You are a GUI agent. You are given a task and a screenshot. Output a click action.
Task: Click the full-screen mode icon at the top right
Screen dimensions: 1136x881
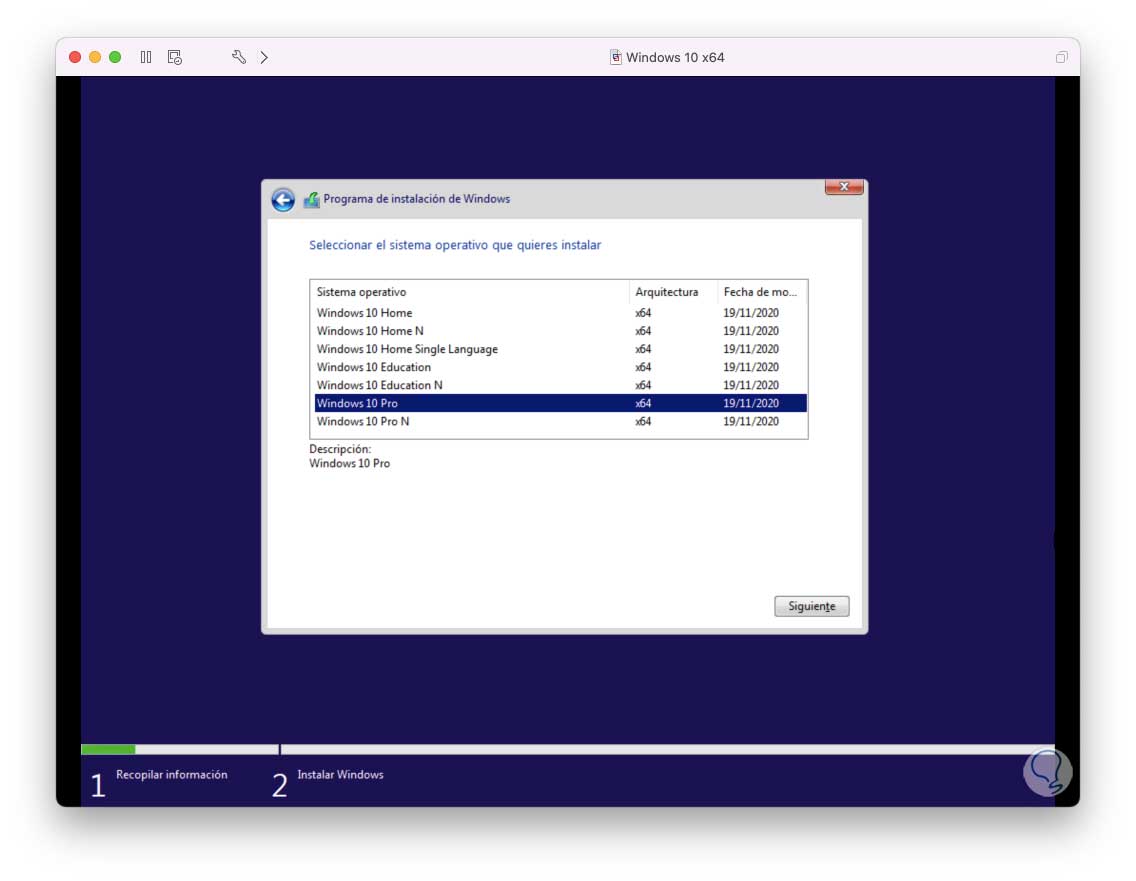tap(1061, 57)
